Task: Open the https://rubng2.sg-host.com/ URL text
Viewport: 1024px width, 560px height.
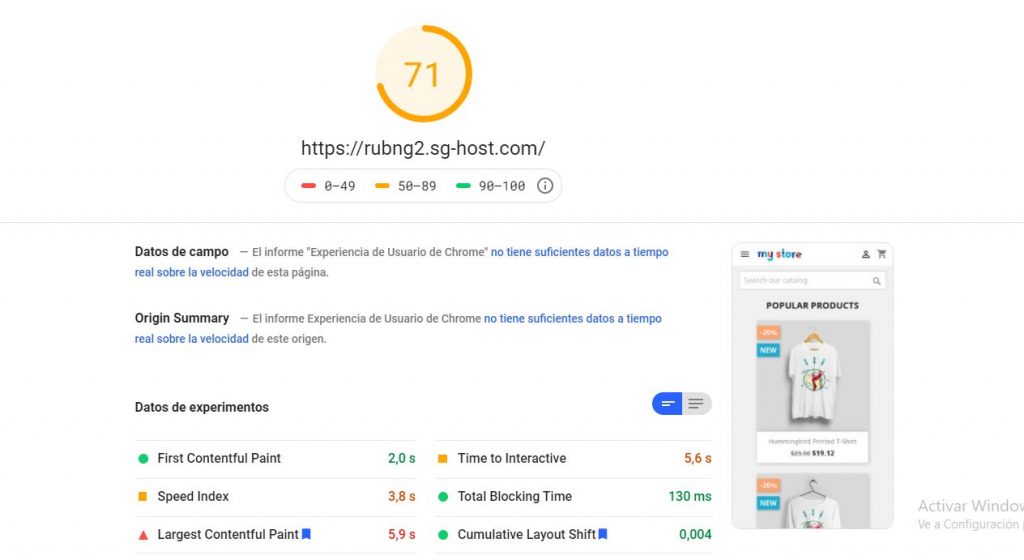Action: [423, 148]
